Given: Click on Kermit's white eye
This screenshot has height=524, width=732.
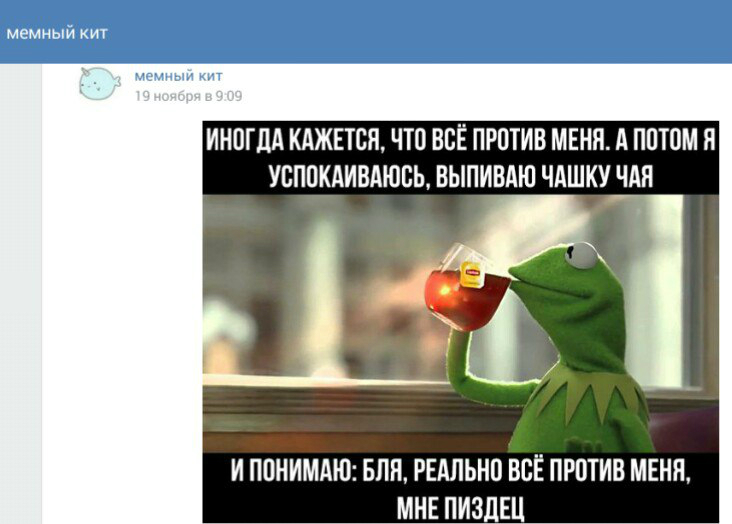Looking at the screenshot, I should [580, 255].
